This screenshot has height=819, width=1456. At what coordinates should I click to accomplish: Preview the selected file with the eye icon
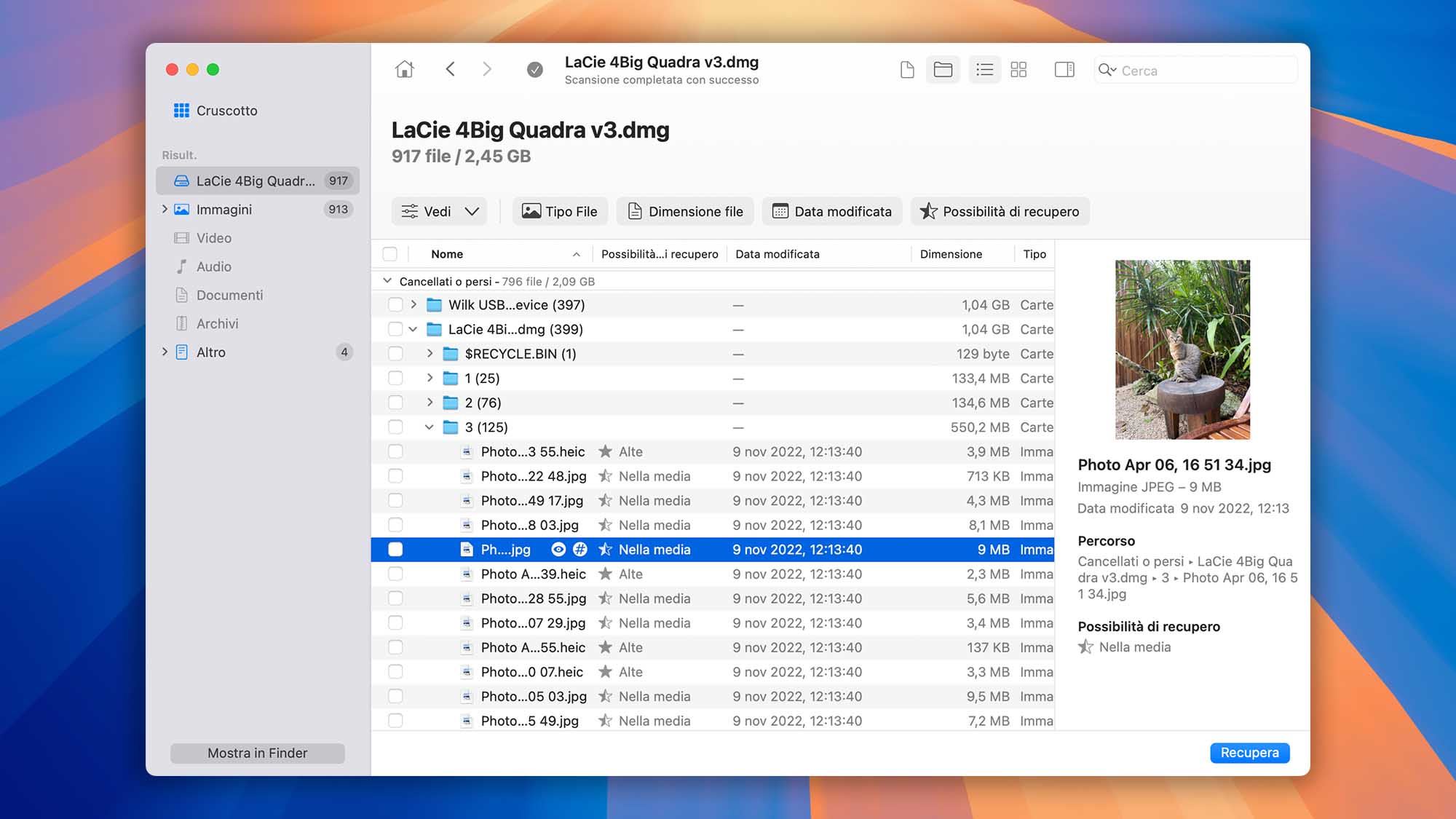coord(558,550)
